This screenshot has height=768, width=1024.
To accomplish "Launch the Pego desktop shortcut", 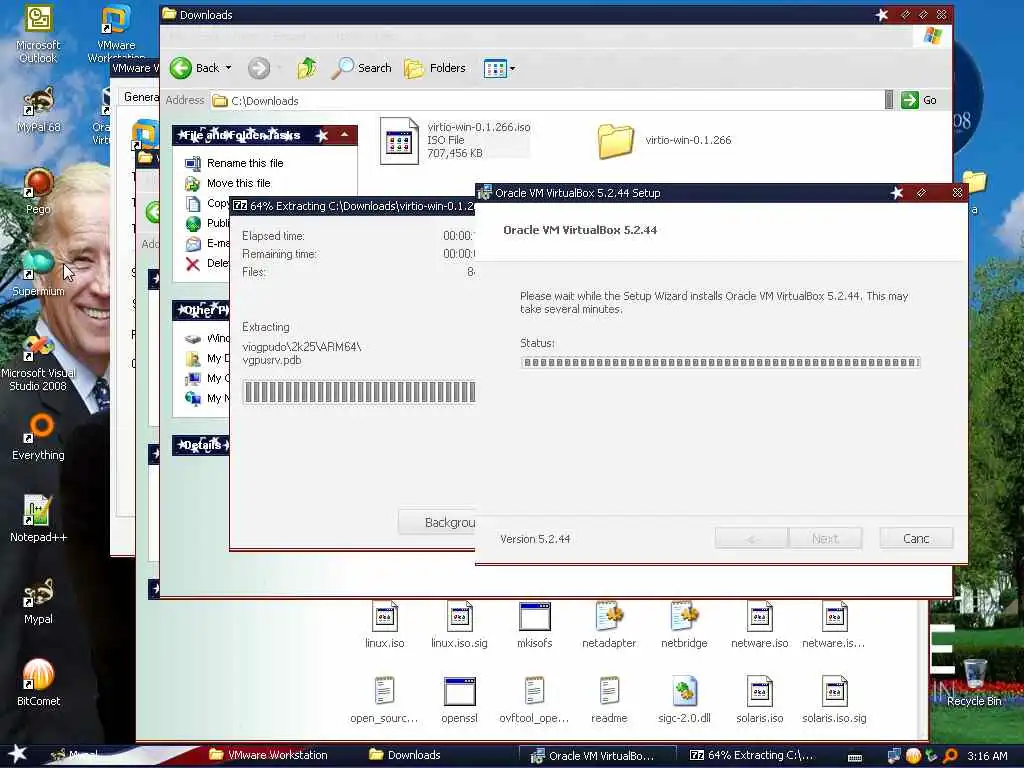I will pyautogui.click(x=38, y=191).
